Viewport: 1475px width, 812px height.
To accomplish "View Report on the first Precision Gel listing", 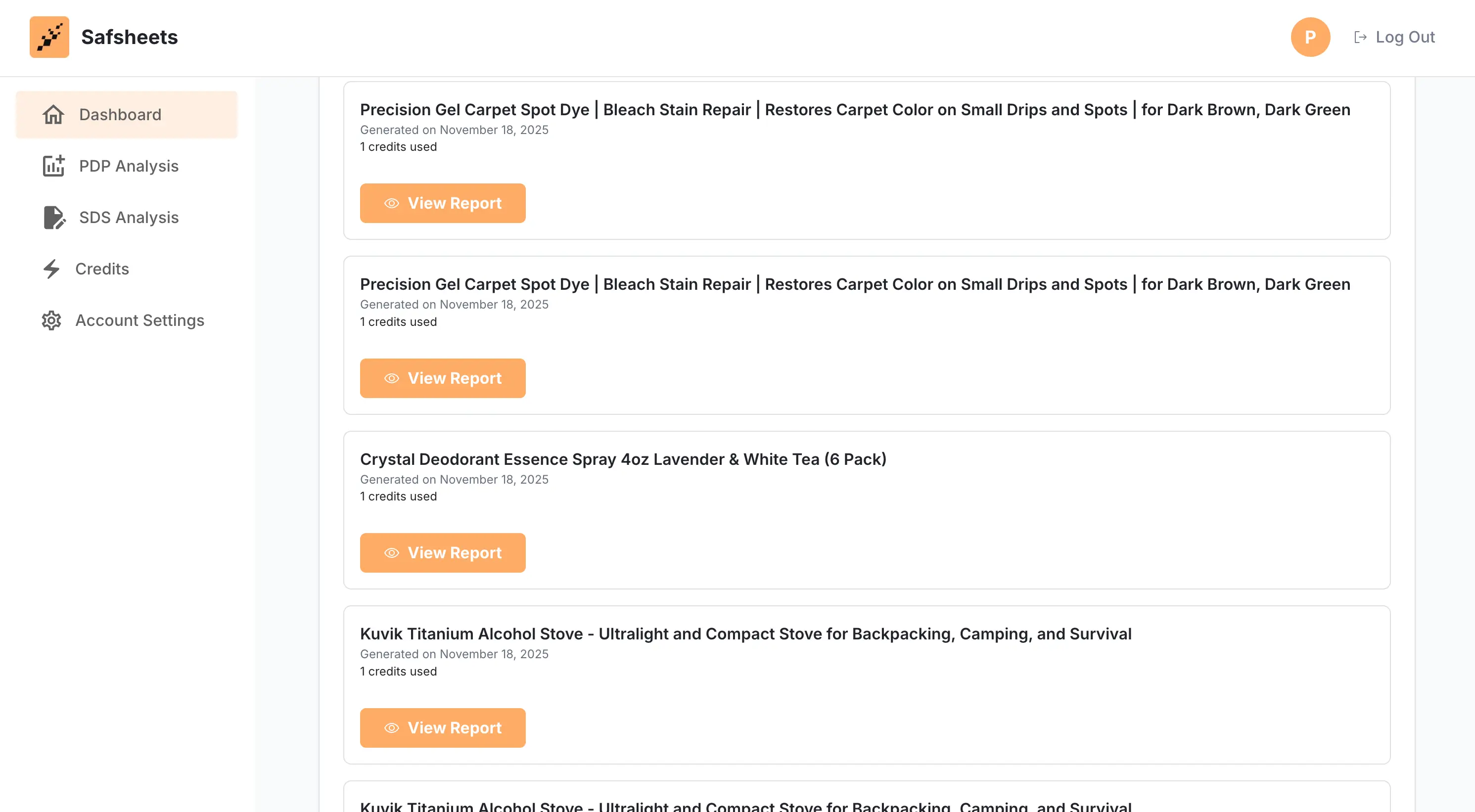I will pyautogui.click(x=442, y=203).
